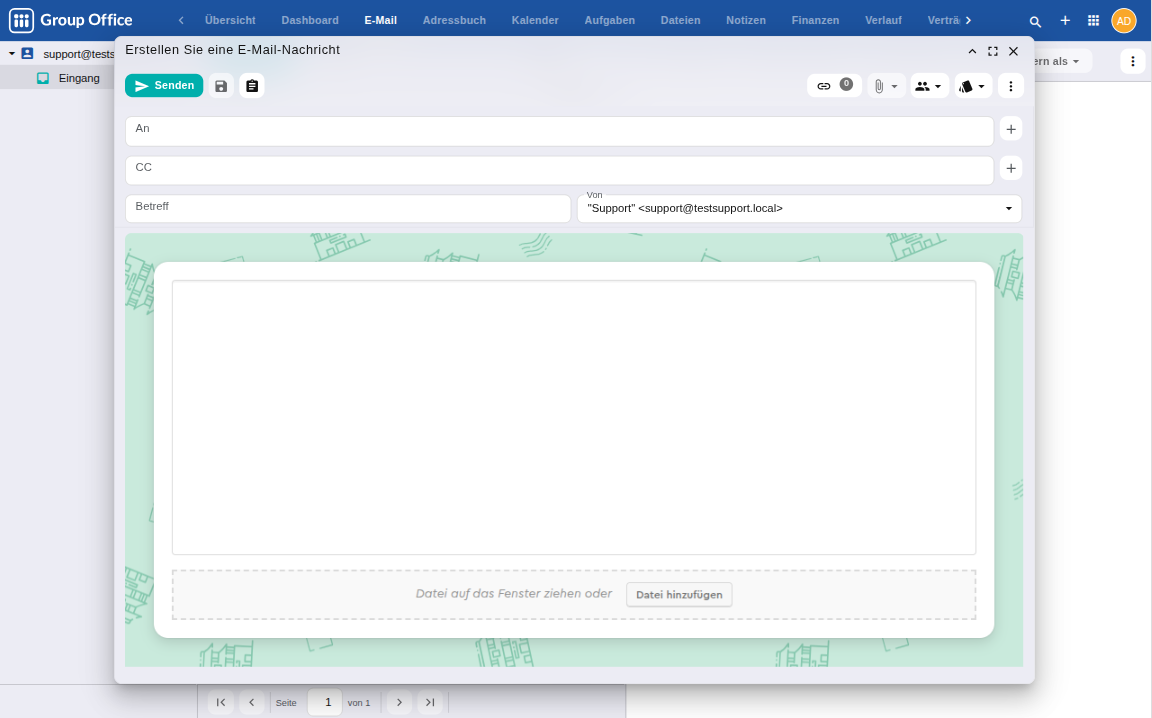Open the Finanzen tab
This screenshot has height=718, width=1152.
(x=816, y=21)
